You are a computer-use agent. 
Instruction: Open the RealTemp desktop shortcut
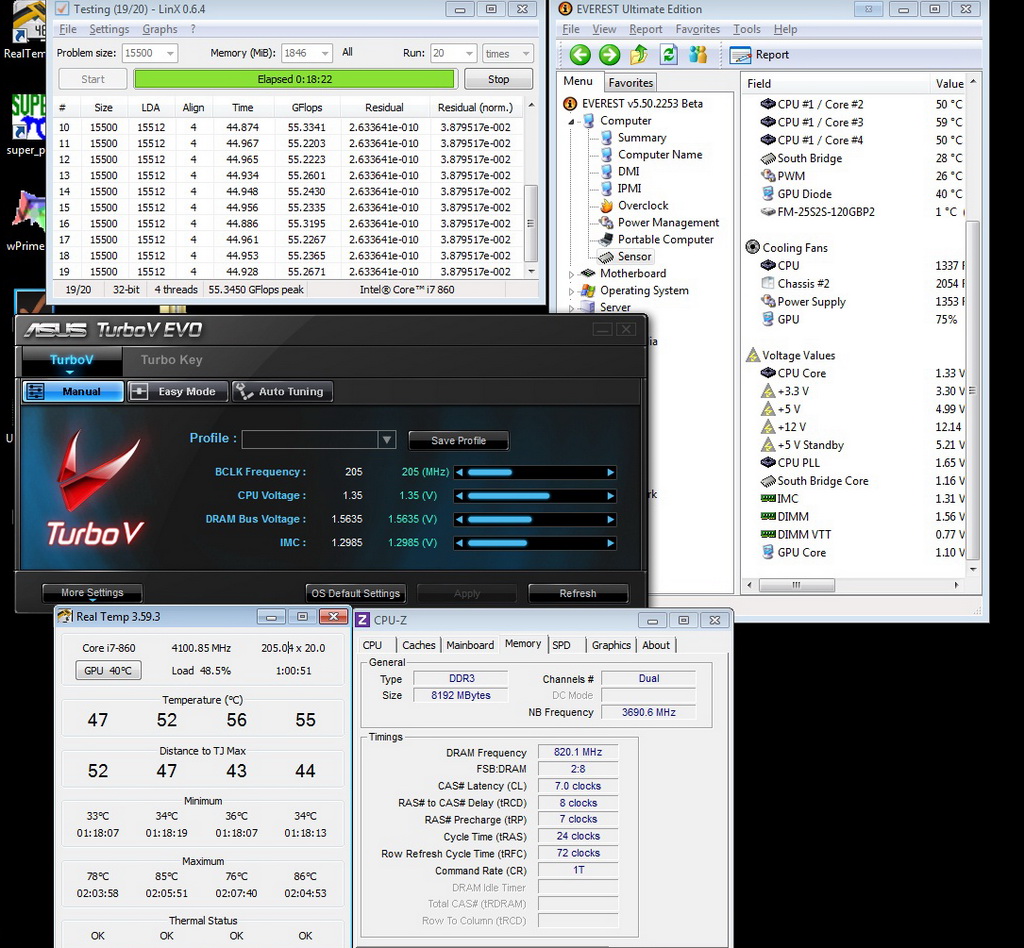24,31
